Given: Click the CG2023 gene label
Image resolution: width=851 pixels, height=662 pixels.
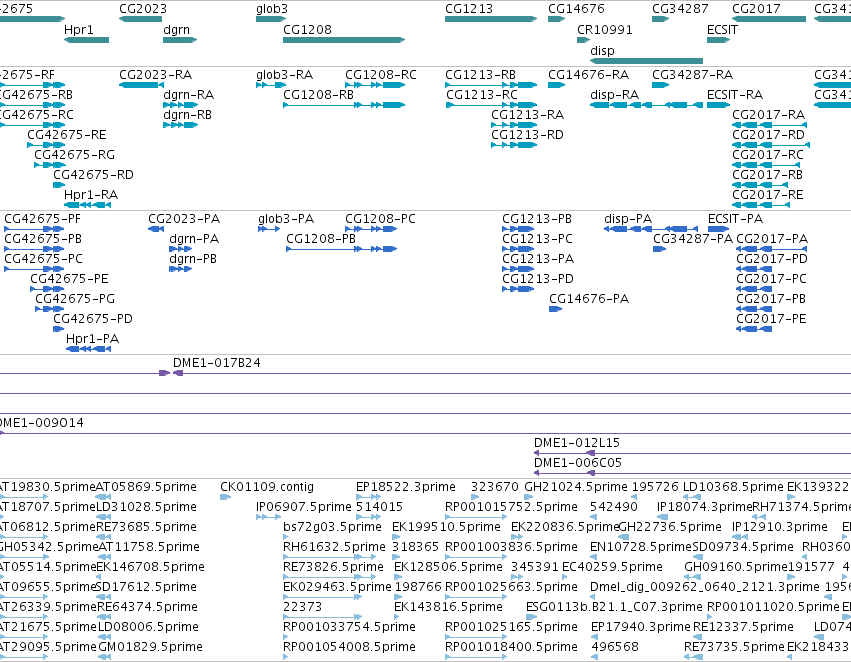Looking at the screenshot, I should pos(143,9).
